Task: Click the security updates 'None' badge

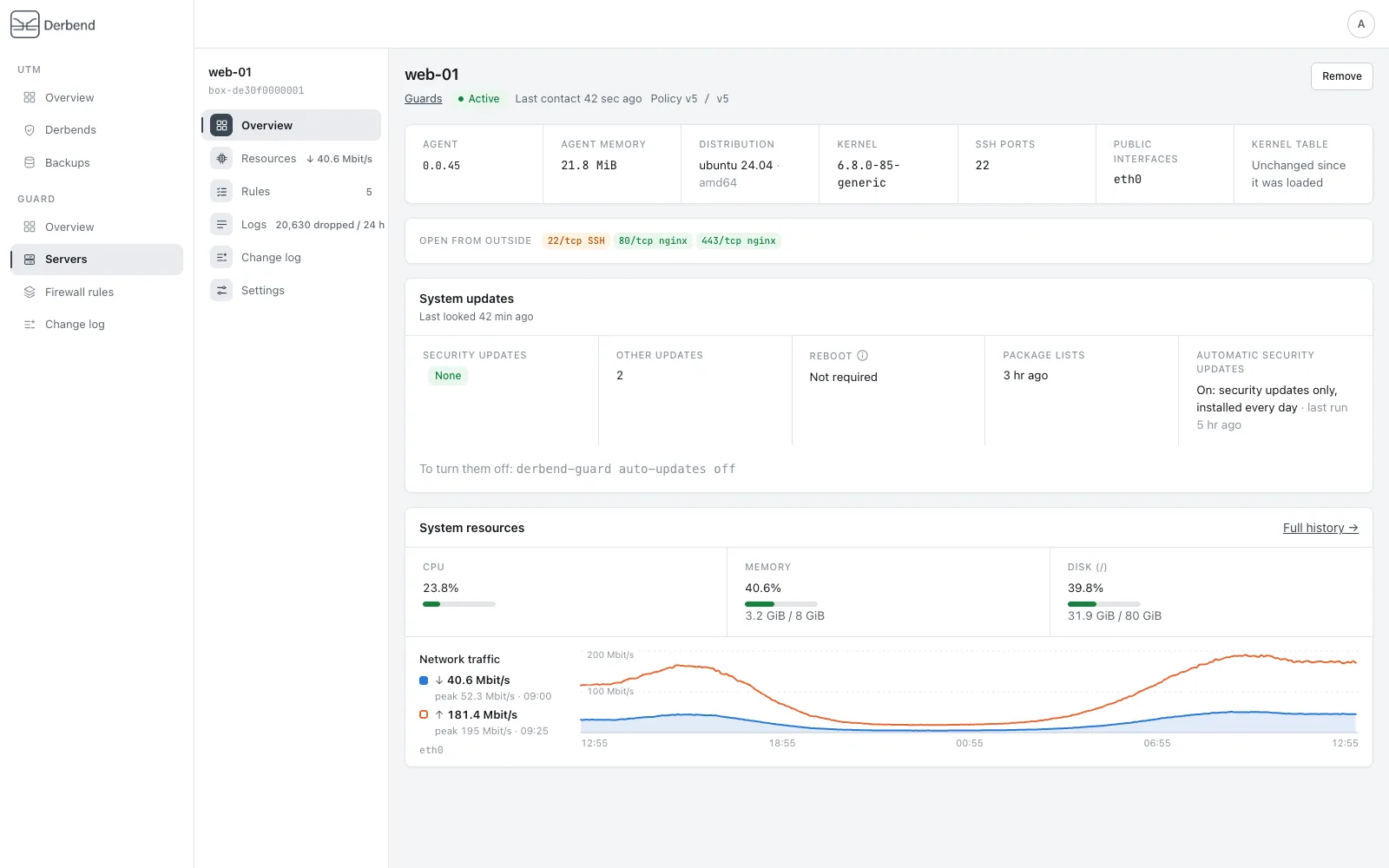Action: click(x=448, y=376)
